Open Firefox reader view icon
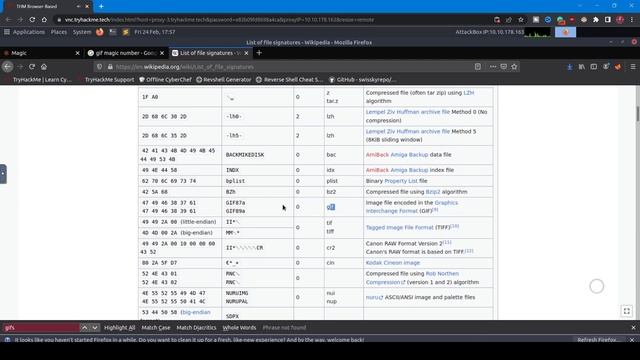The height and width of the screenshot is (360, 640). point(478,67)
